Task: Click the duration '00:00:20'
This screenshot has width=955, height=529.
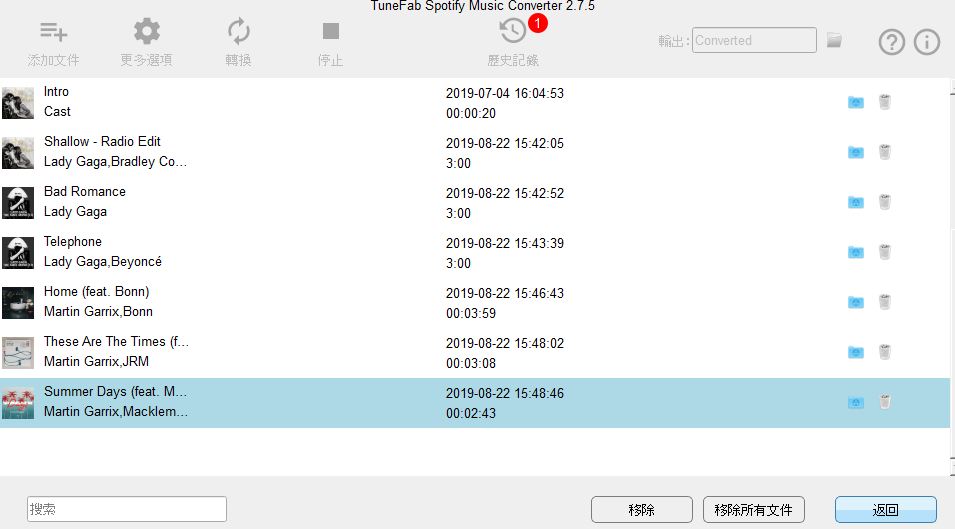Action: [471, 113]
